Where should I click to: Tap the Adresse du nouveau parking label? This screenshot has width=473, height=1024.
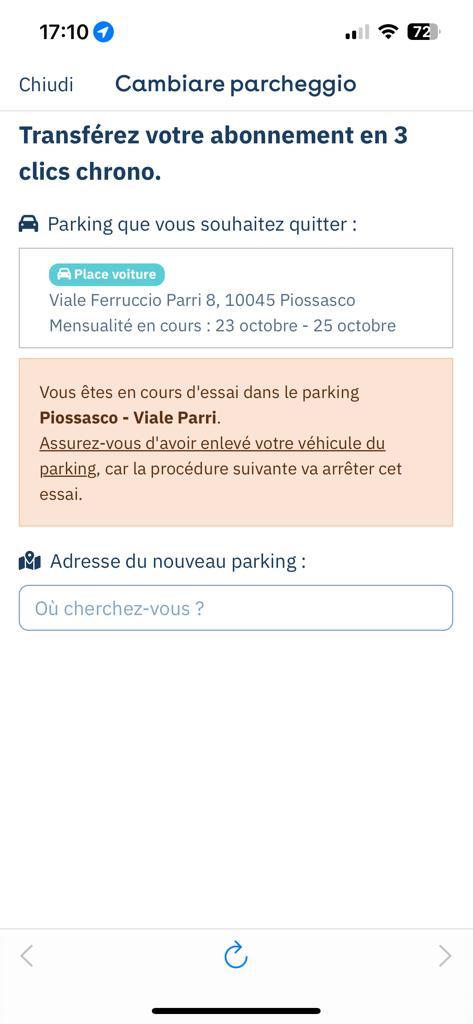coord(178,561)
